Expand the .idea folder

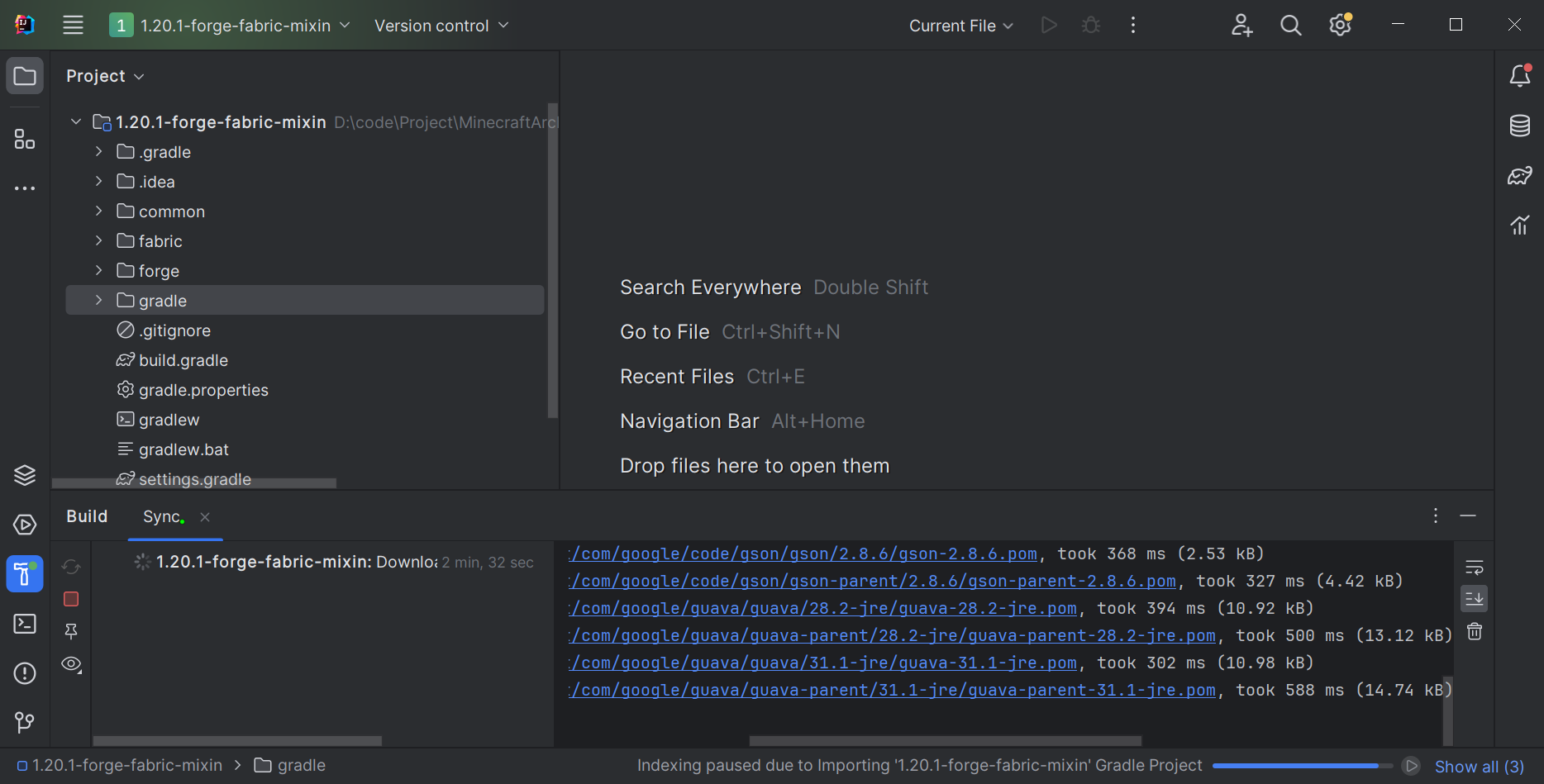pos(98,182)
